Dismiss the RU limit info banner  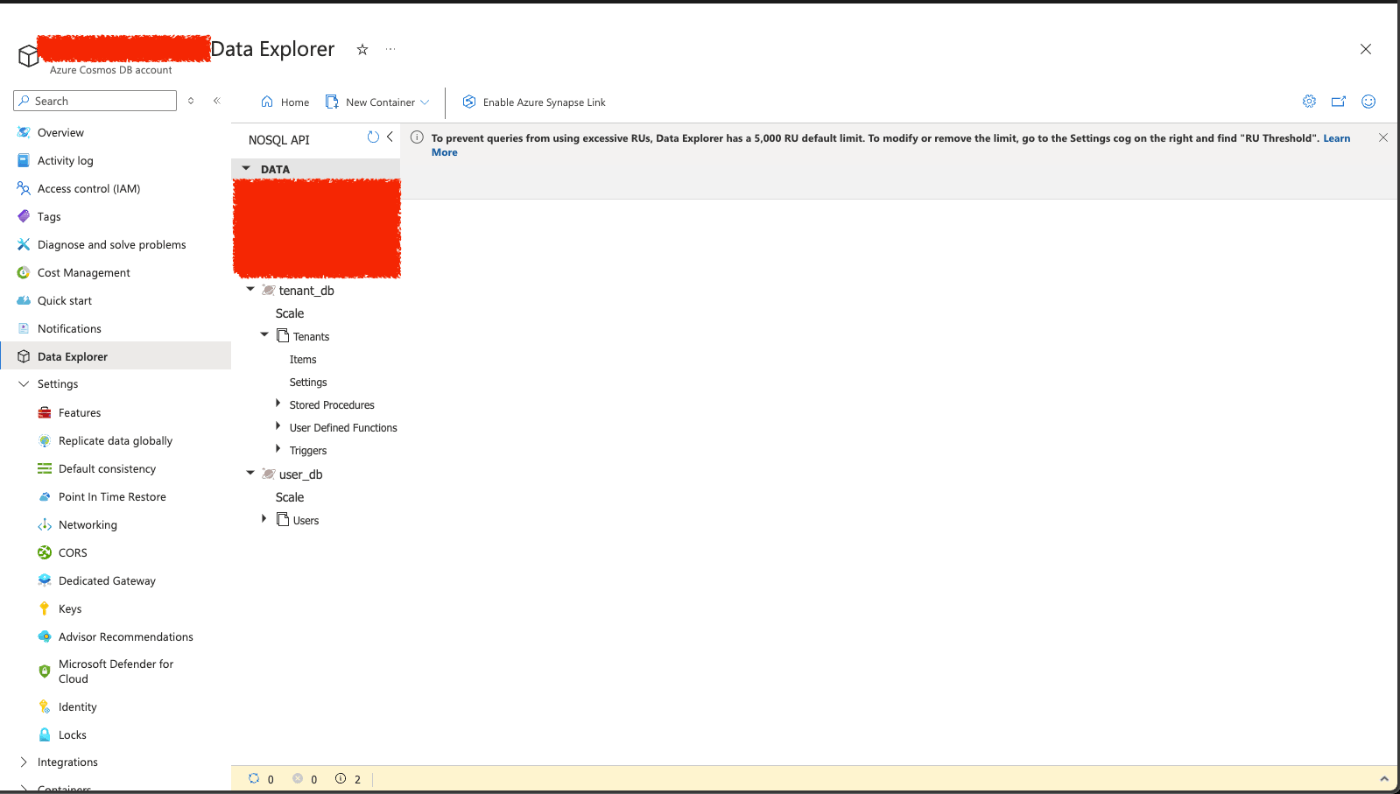pyautogui.click(x=1383, y=138)
